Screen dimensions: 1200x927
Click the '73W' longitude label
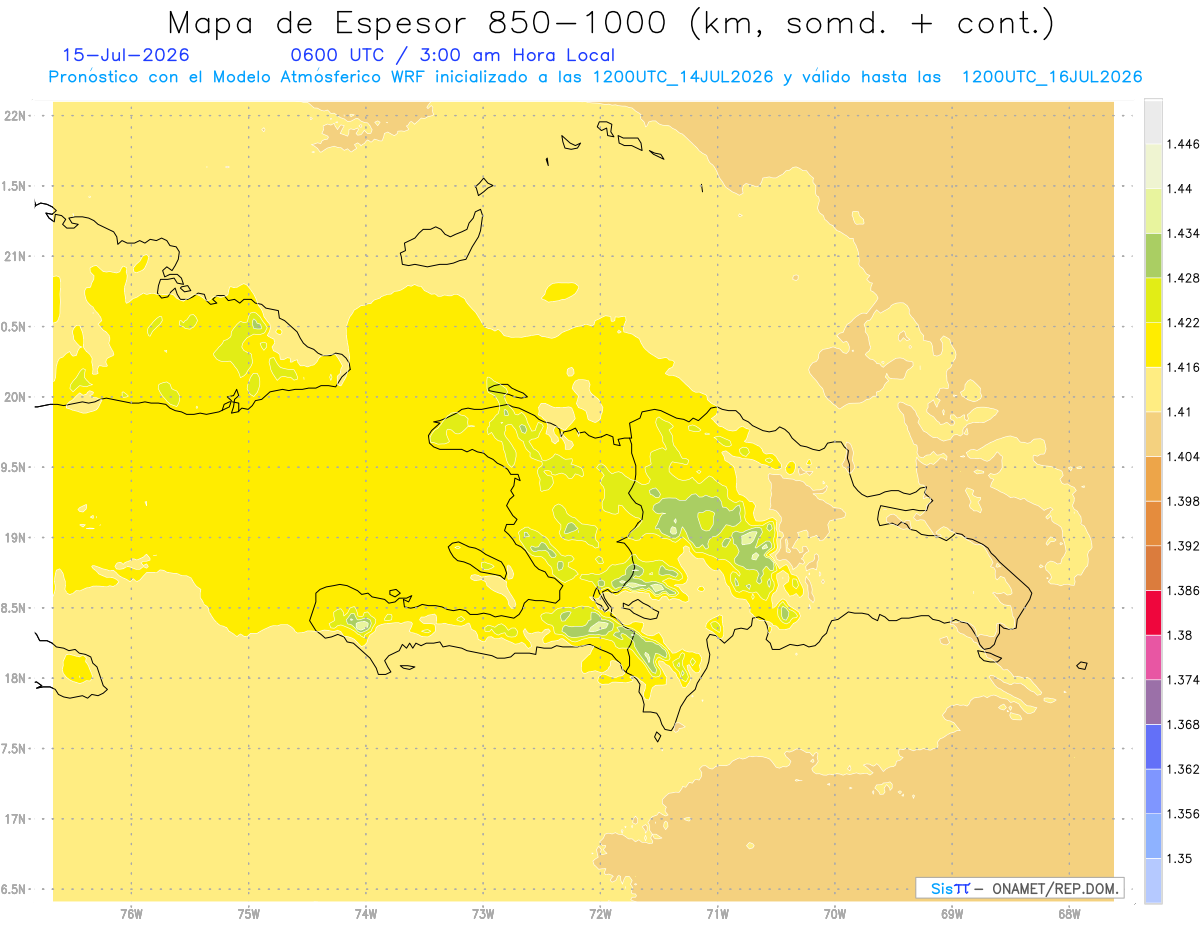[x=483, y=913]
